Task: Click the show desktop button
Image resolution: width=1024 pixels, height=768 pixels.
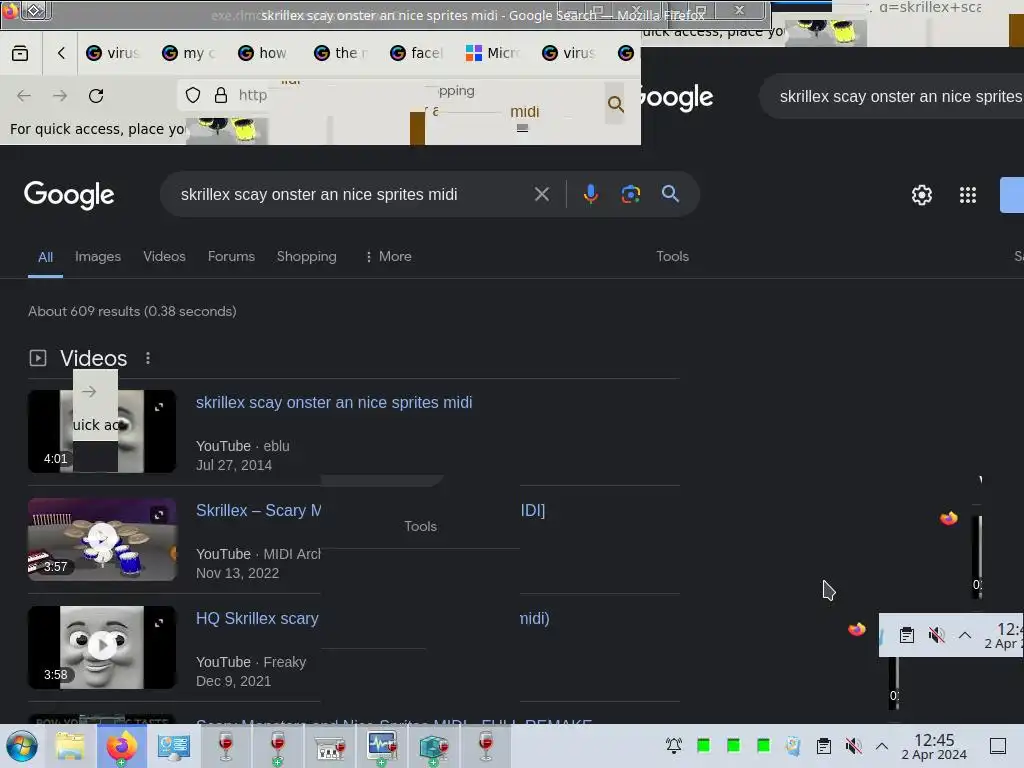Action: [x=998, y=745]
